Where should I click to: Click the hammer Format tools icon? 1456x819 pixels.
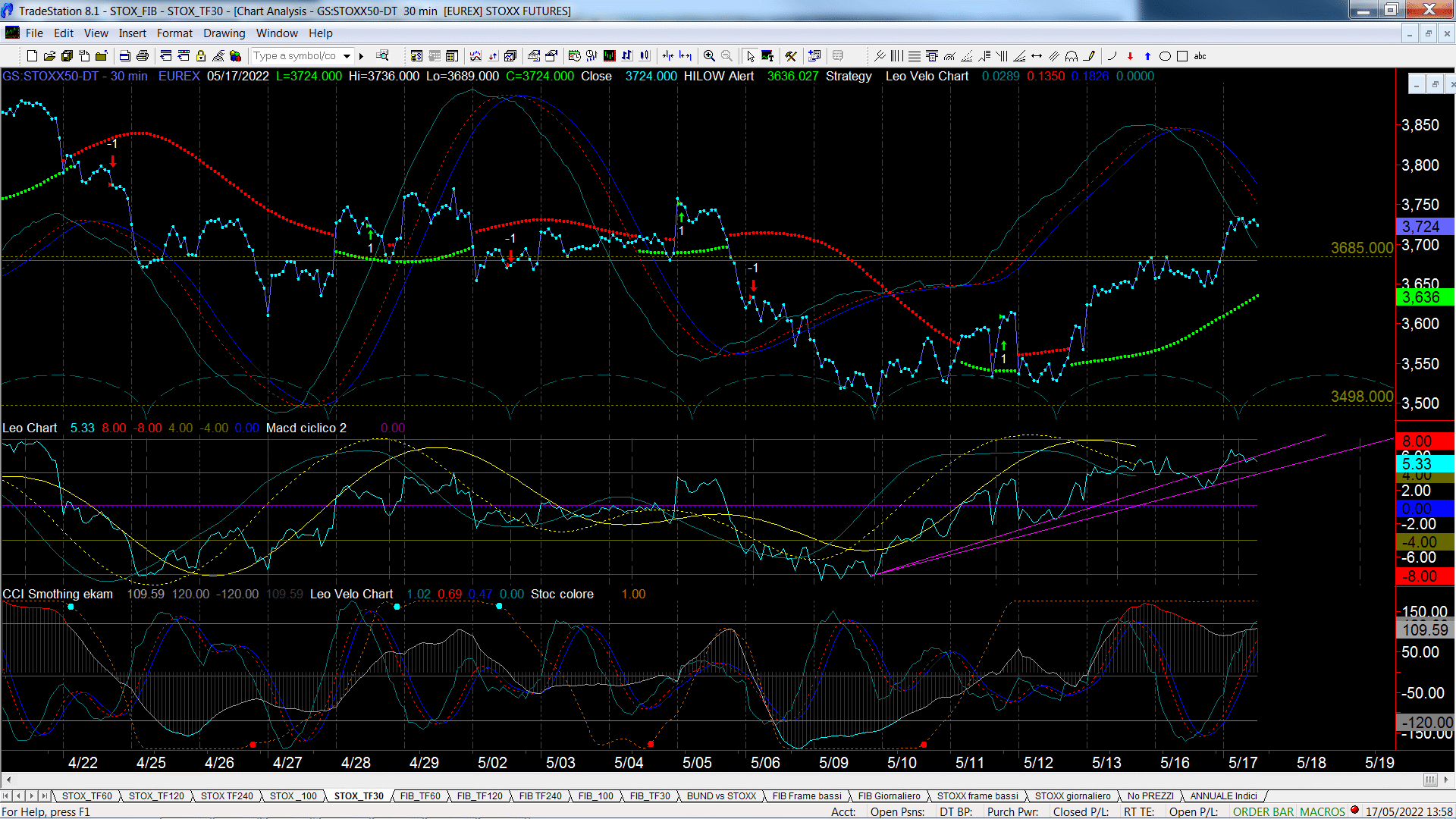point(791,56)
